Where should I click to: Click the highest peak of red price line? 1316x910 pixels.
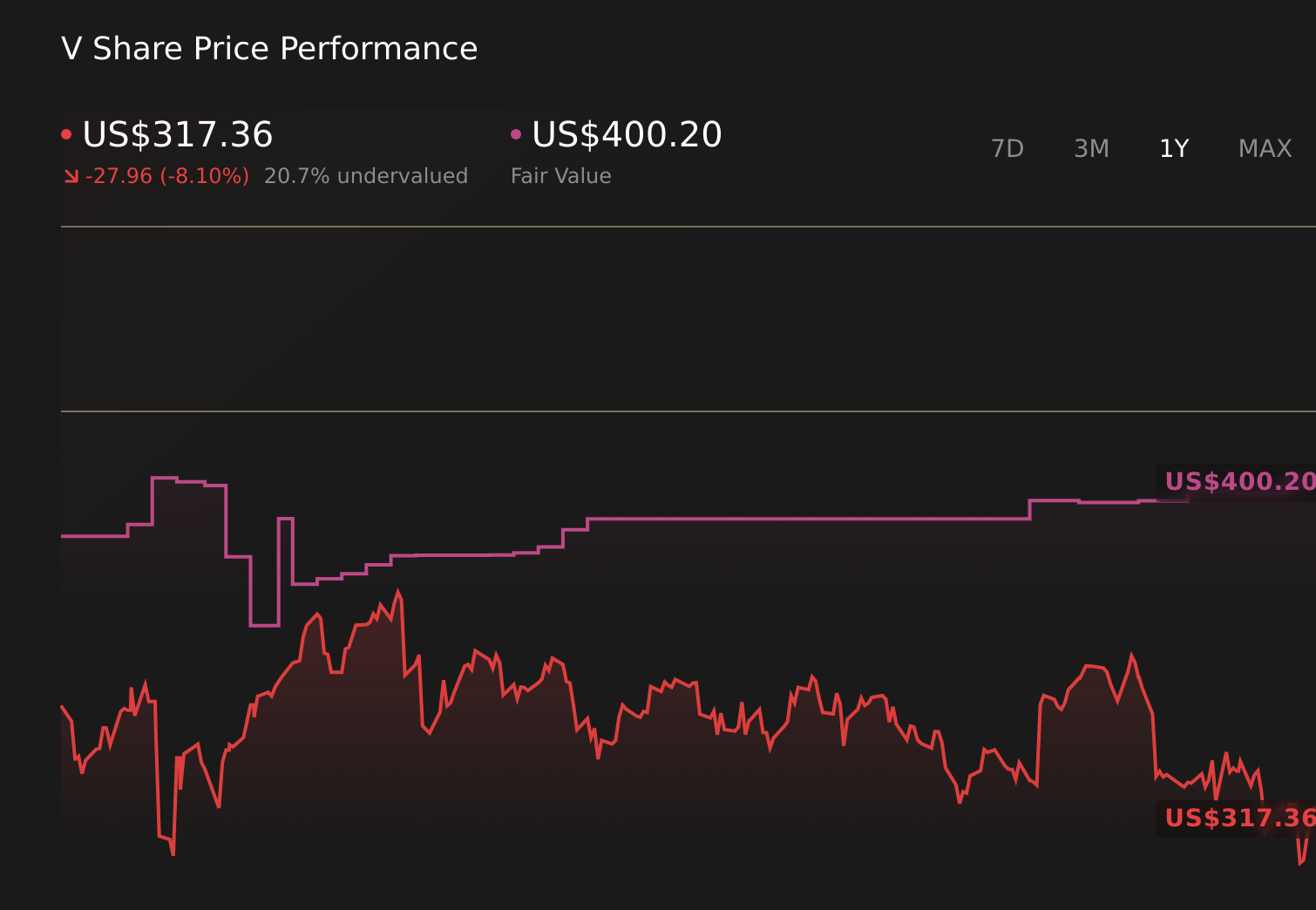[x=398, y=593]
